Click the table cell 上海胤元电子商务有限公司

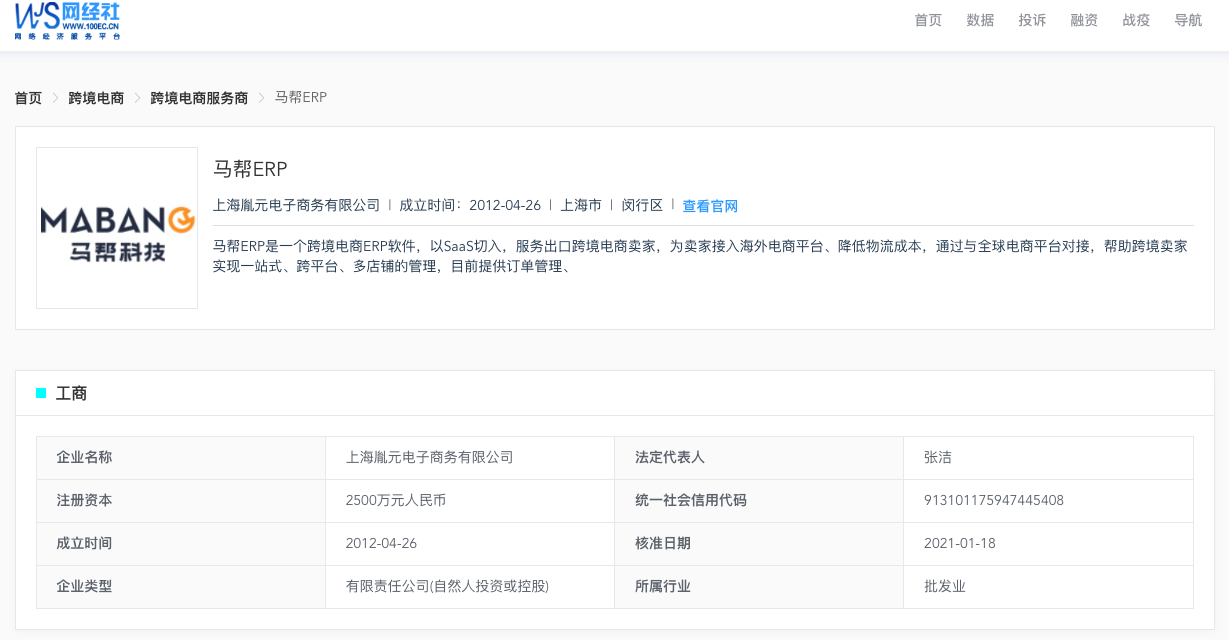(470, 458)
